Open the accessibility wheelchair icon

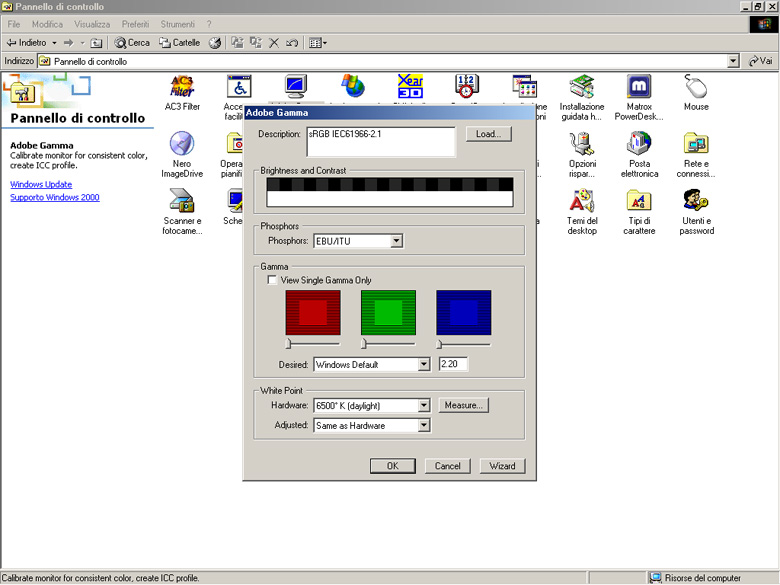(239, 87)
